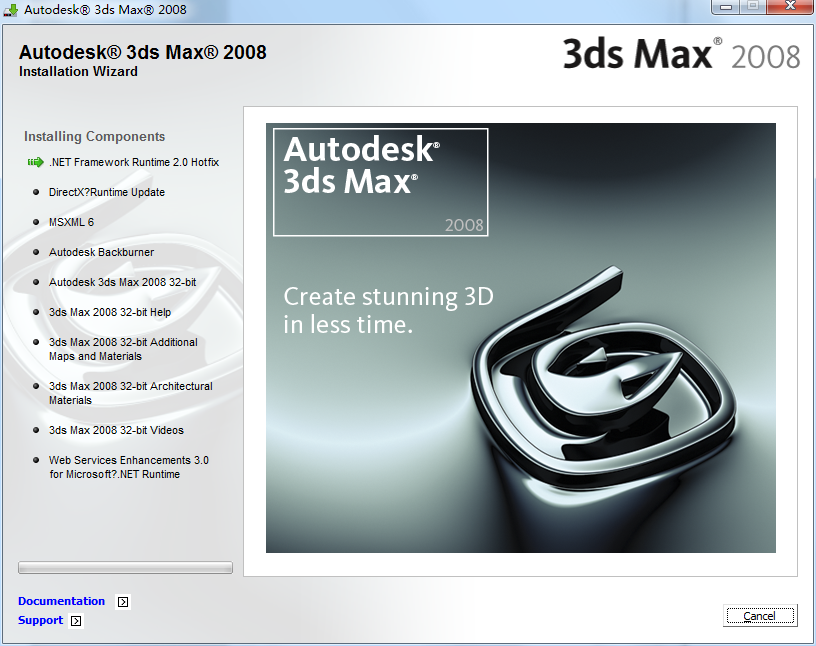Viewport: 816px width, 646px height.
Task: Click the green arrow progress indicator icon
Action: pos(35,162)
